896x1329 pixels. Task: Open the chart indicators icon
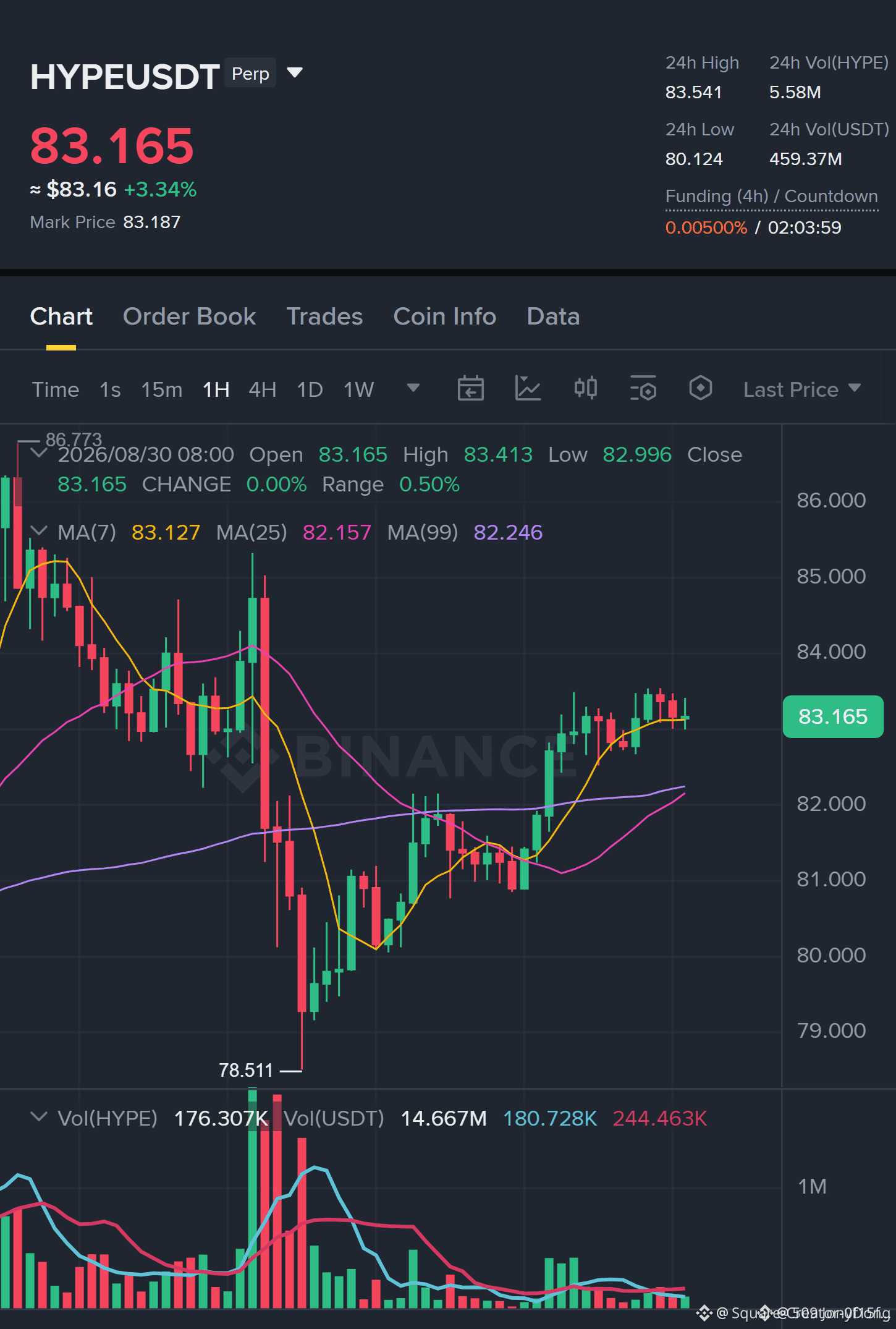pyautogui.click(x=528, y=388)
